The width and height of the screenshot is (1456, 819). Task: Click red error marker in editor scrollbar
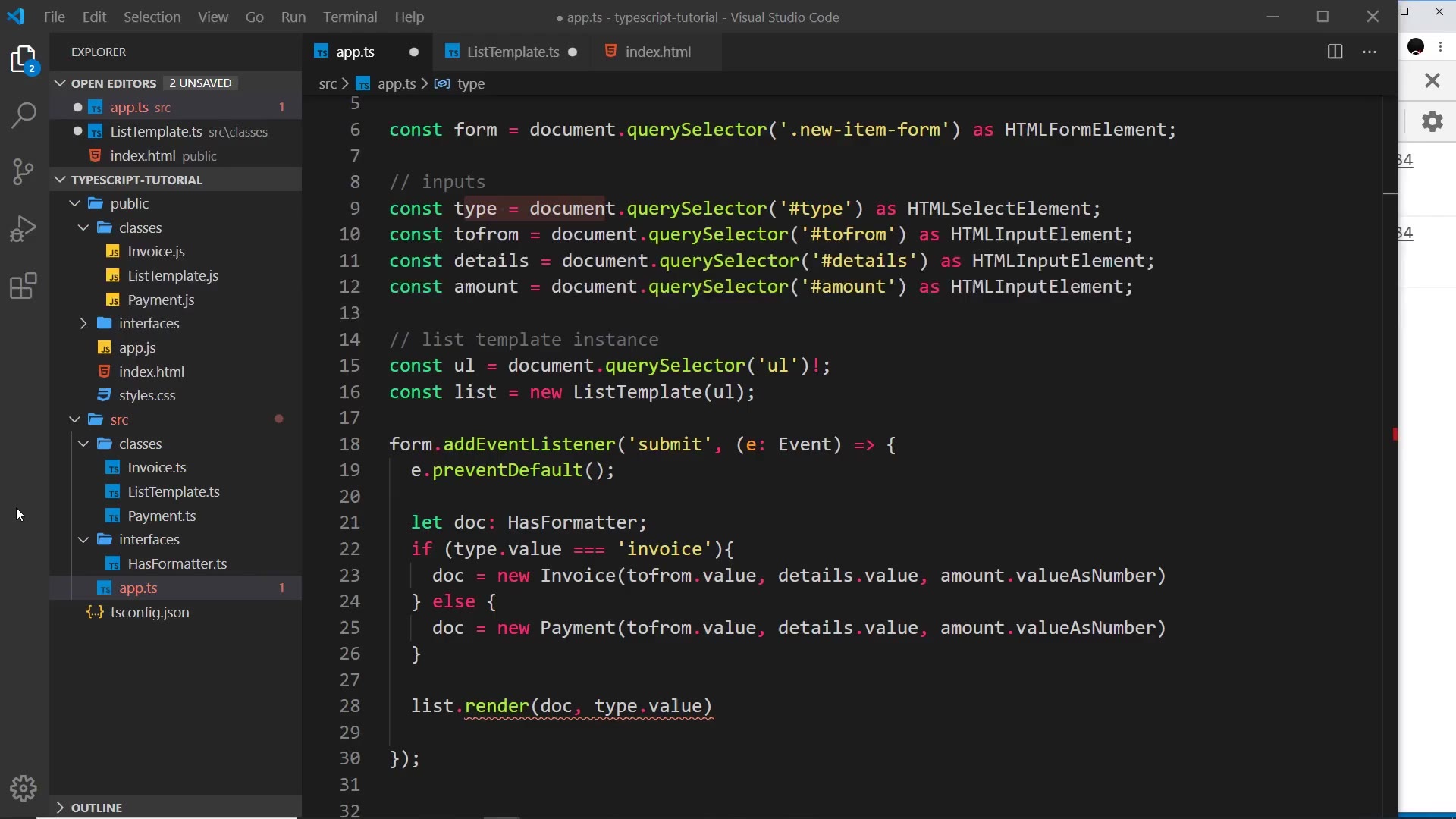tap(1395, 434)
